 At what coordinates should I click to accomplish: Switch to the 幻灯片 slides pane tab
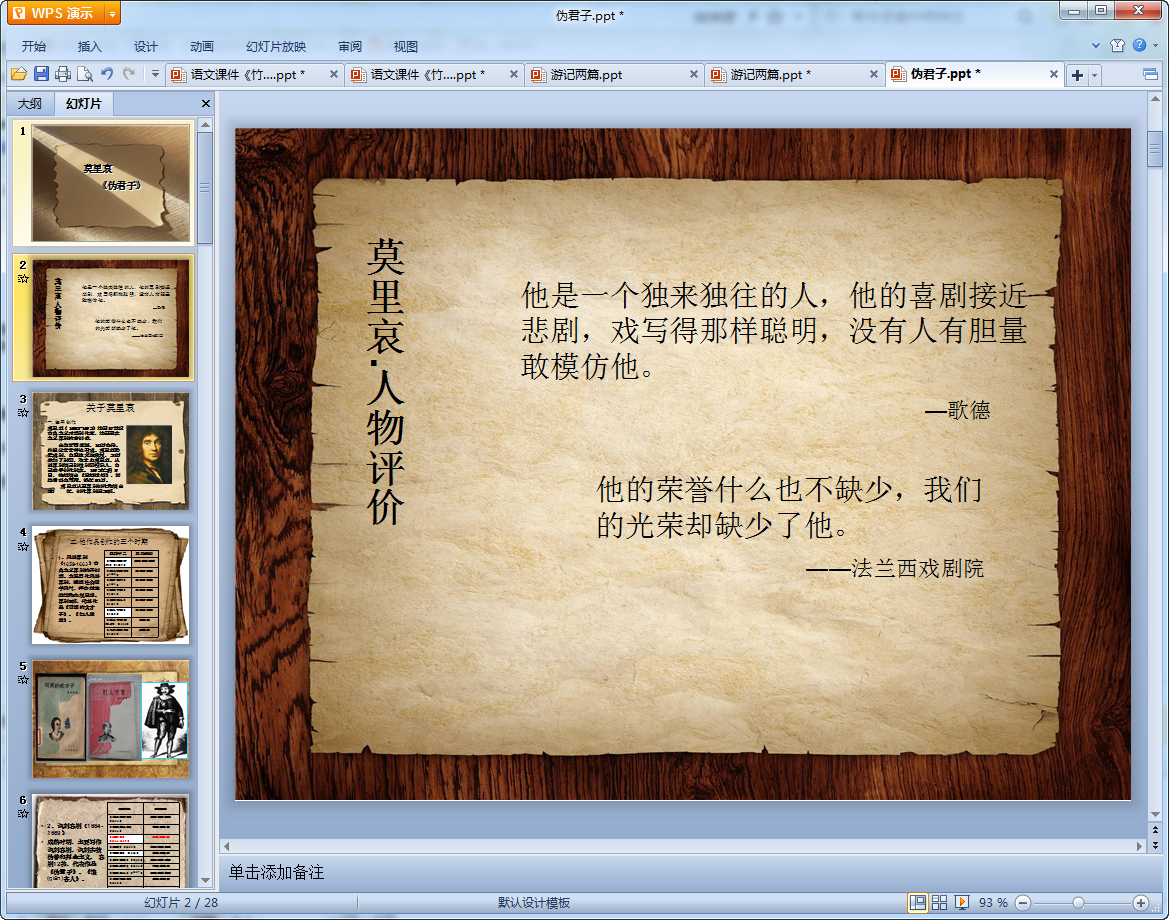pos(84,104)
